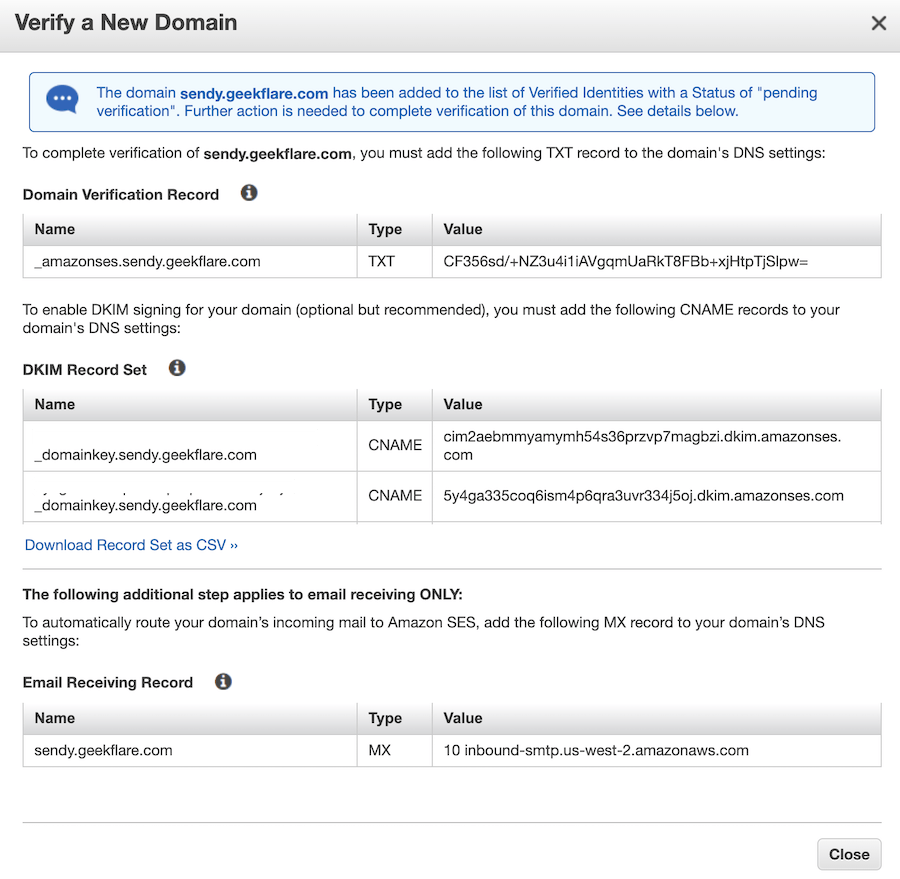Download Record Set as CSV
This screenshot has height=879, width=900.
coord(131,545)
